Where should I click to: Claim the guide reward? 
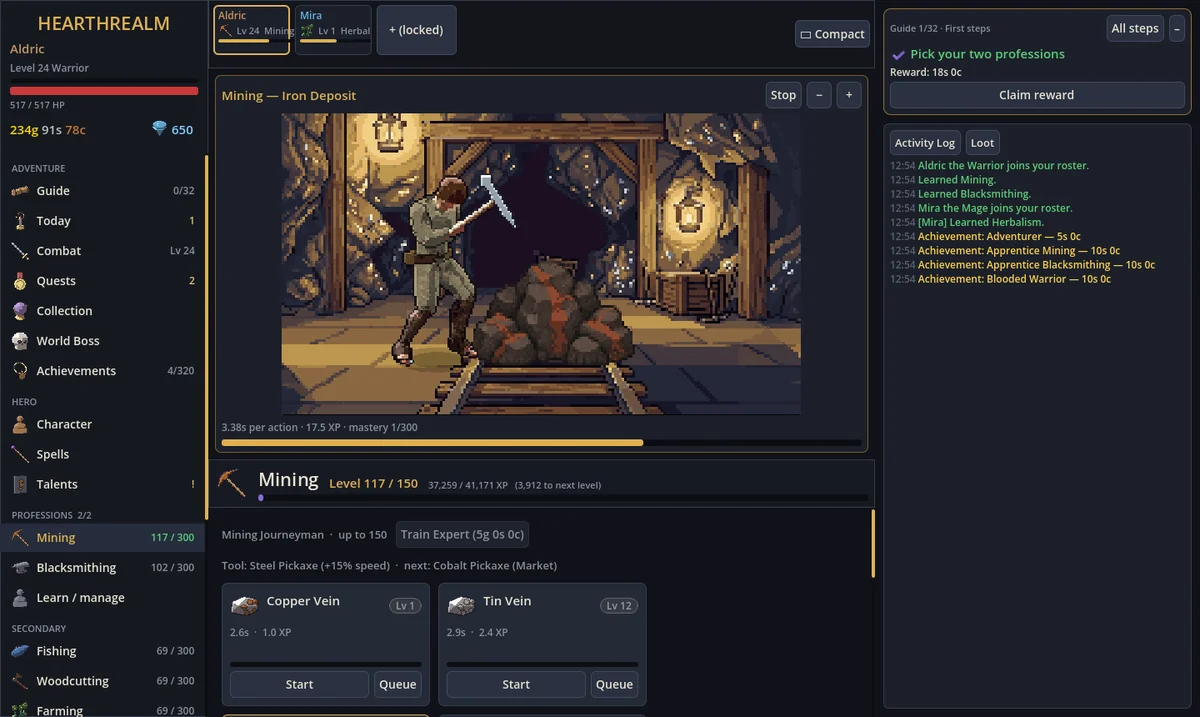(x=1036, y=95)
